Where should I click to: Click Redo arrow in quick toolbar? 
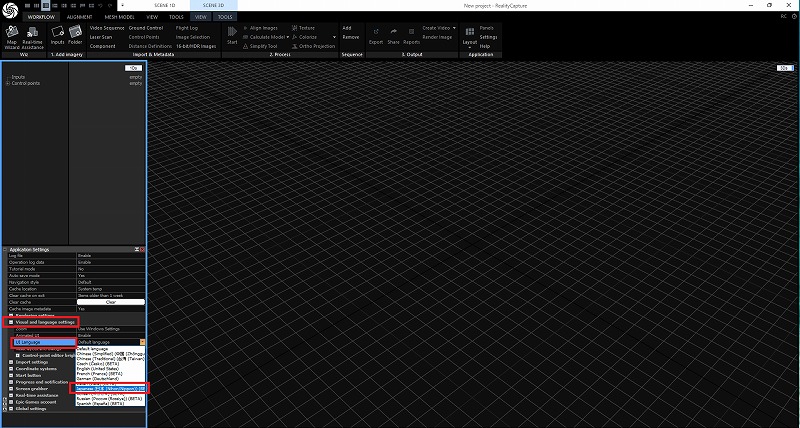[110, 5]
